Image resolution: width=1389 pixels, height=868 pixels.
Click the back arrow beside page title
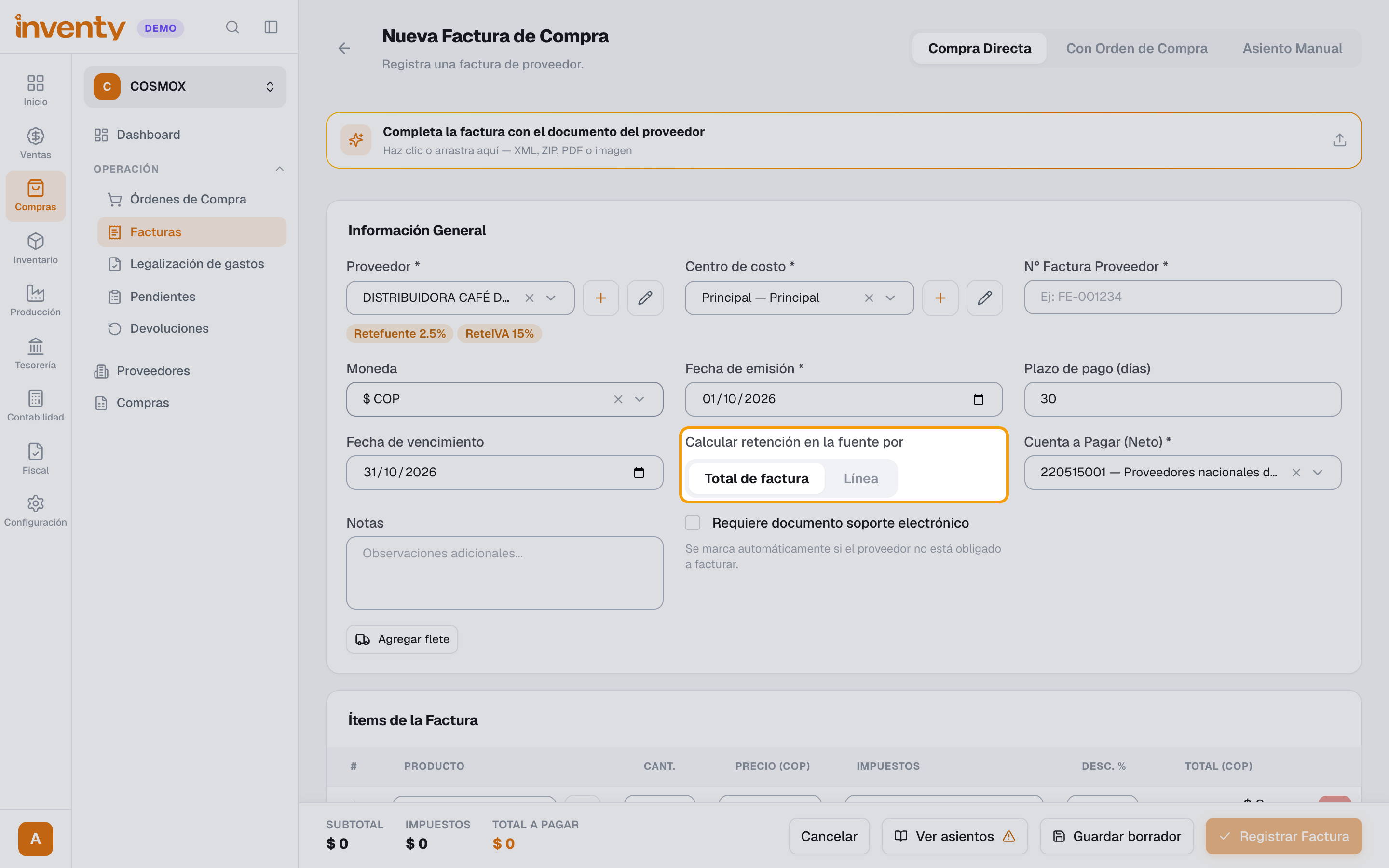point(344,48)
